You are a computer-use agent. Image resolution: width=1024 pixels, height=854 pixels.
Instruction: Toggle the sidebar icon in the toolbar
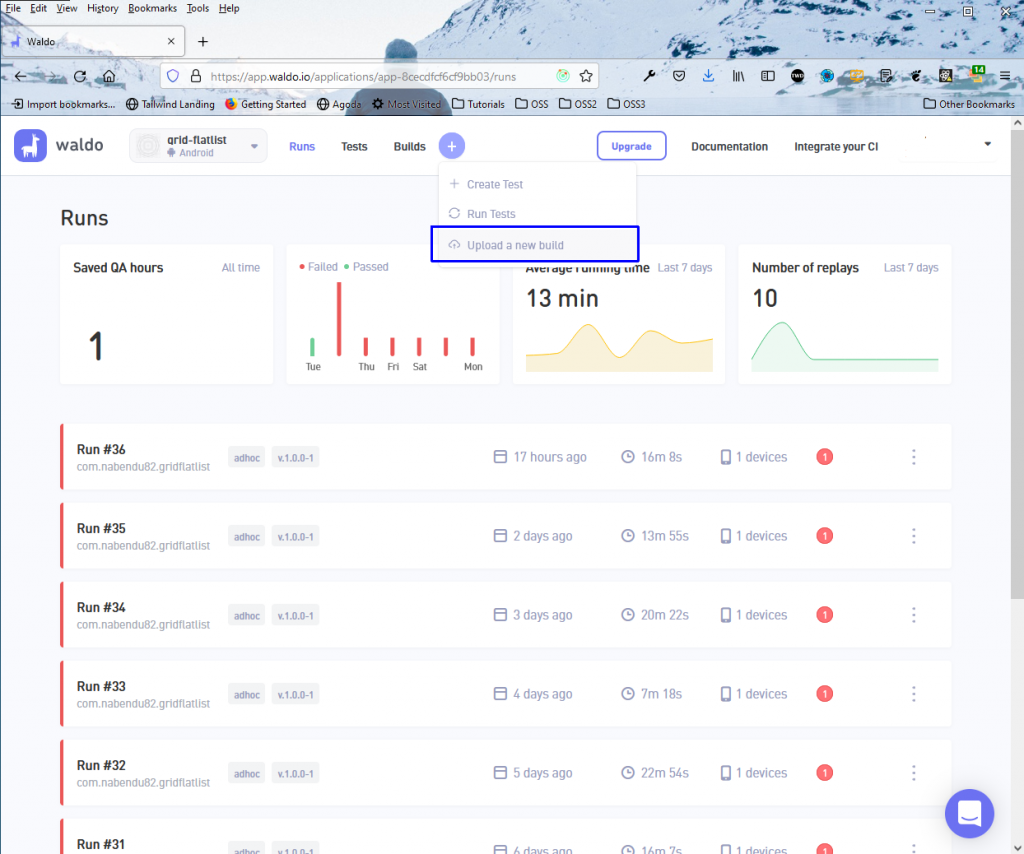[768, 76]
